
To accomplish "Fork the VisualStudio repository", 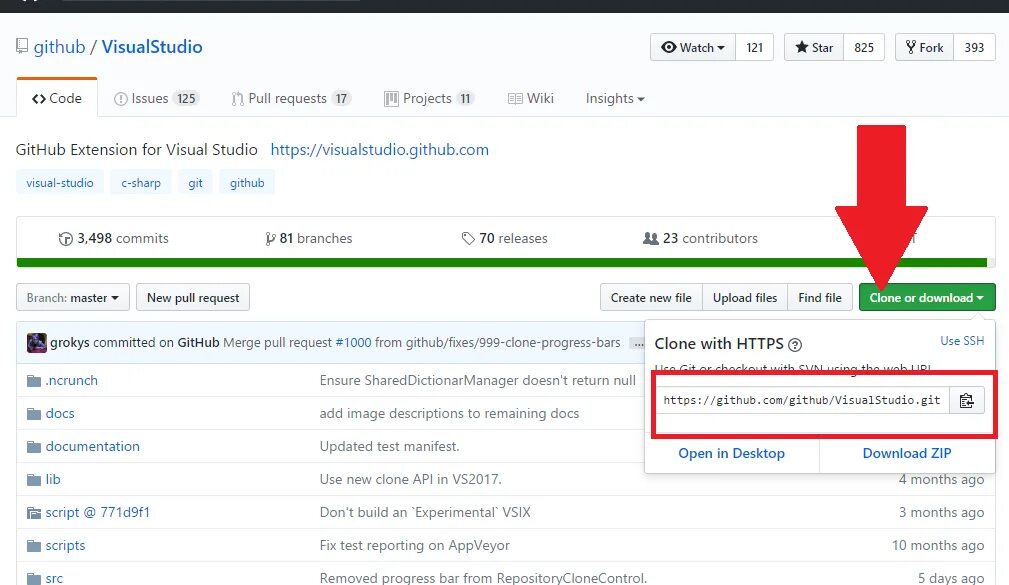I will (x=924, y=48).
